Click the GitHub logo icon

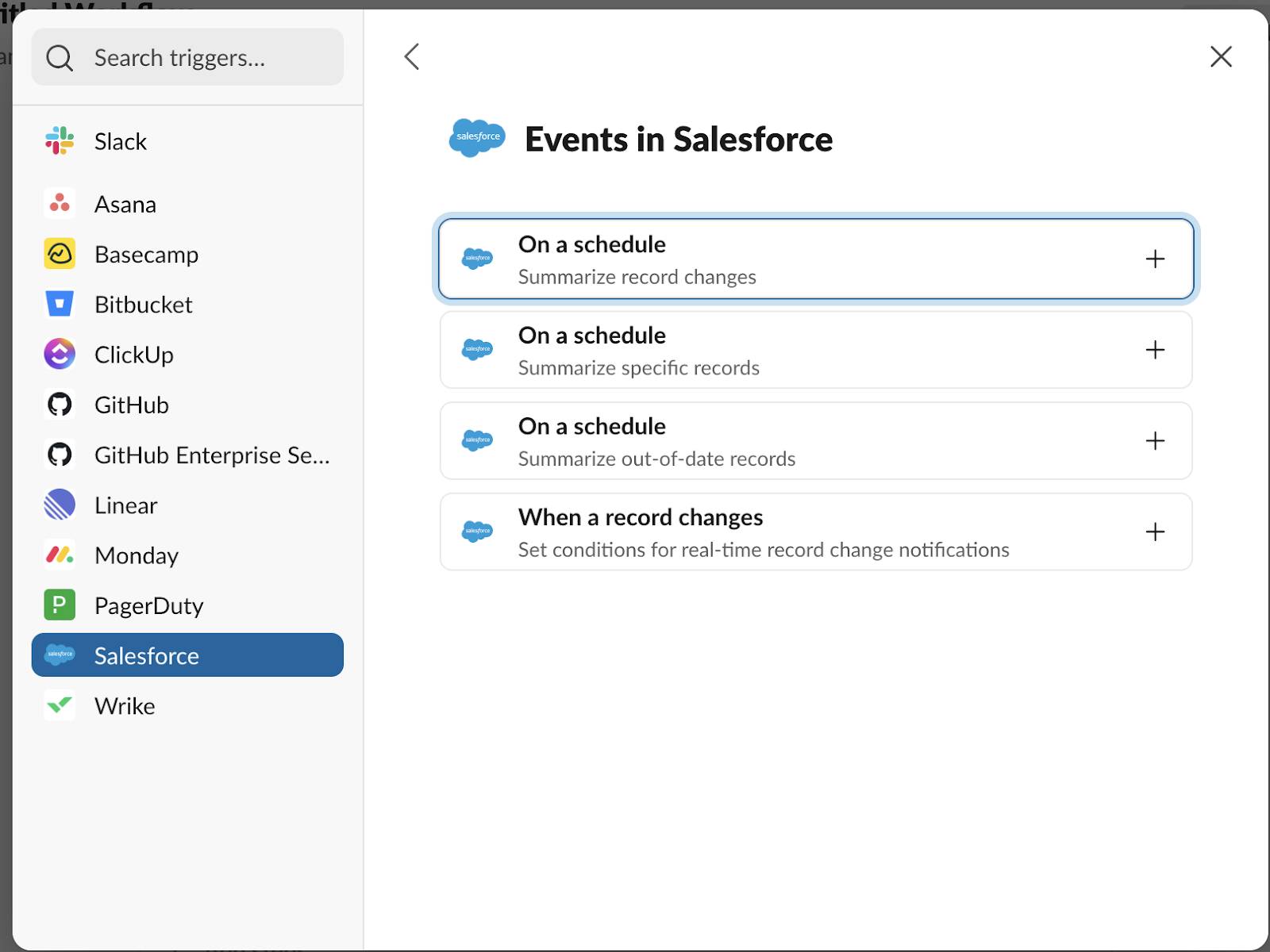pyautogui.click(x=60, y=405)
